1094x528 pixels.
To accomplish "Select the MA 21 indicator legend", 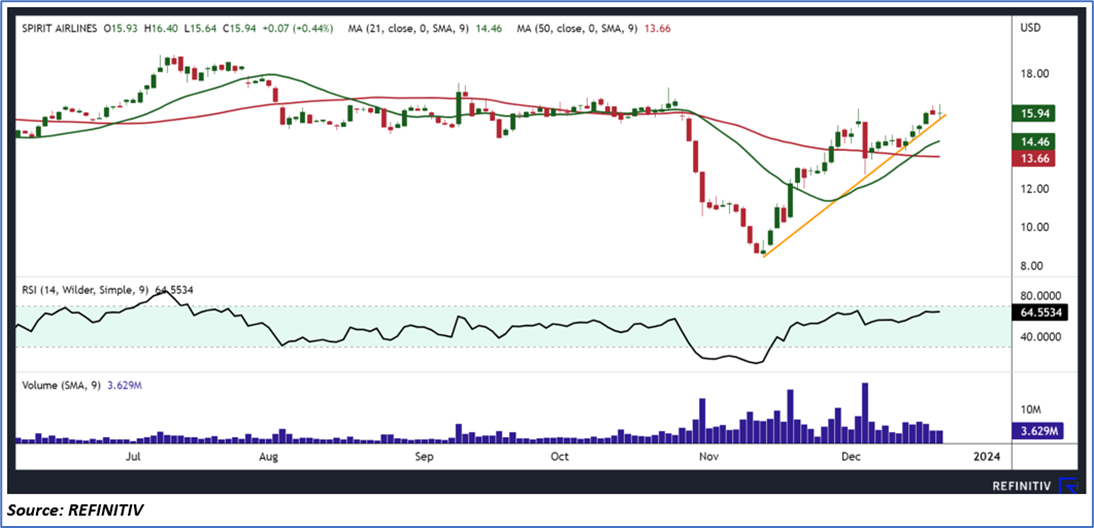I will pyautogui.click(x=425, y=29).
